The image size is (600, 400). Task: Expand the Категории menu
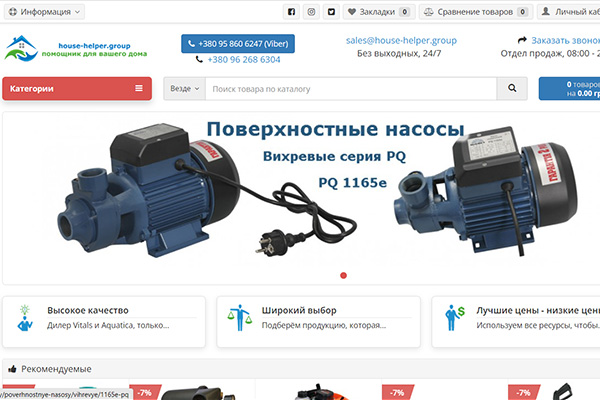[76, 89]
